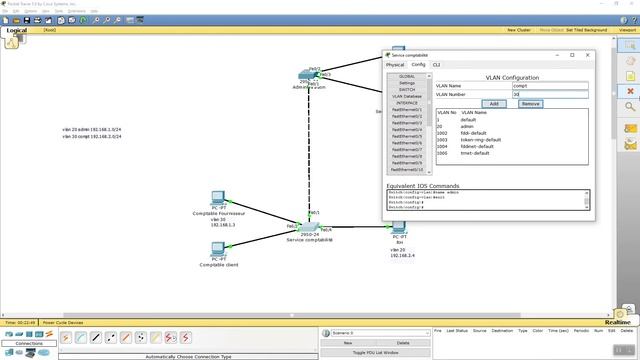Save the network with the floppy icon
Viewport: 640px width, 360px height.
pyautogui.click(x=27, y=20)
